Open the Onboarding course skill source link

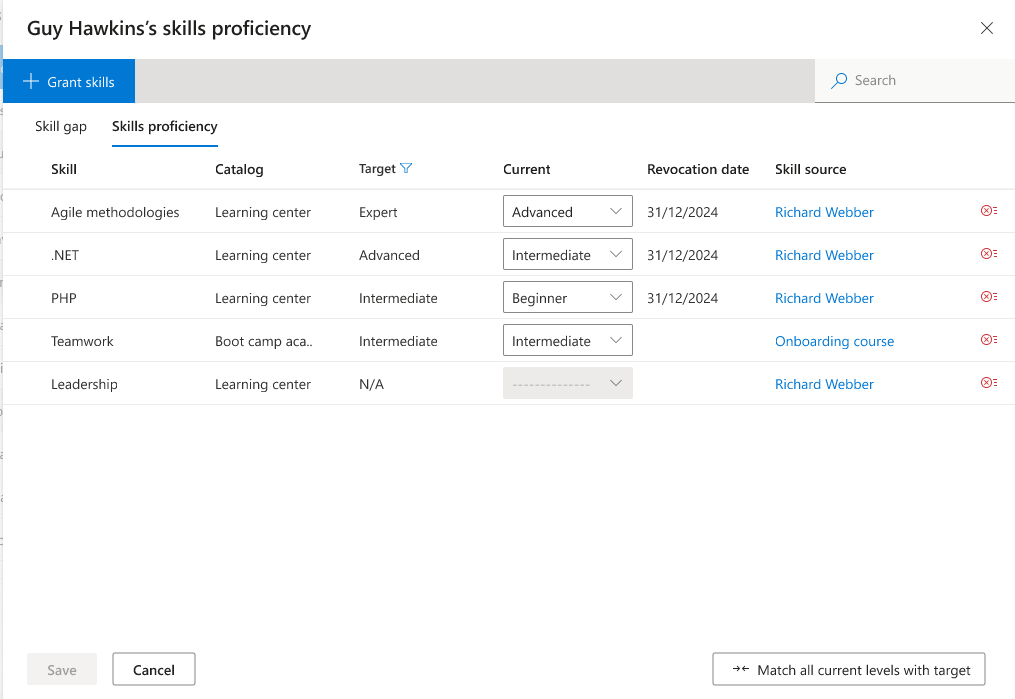point(834,342)
